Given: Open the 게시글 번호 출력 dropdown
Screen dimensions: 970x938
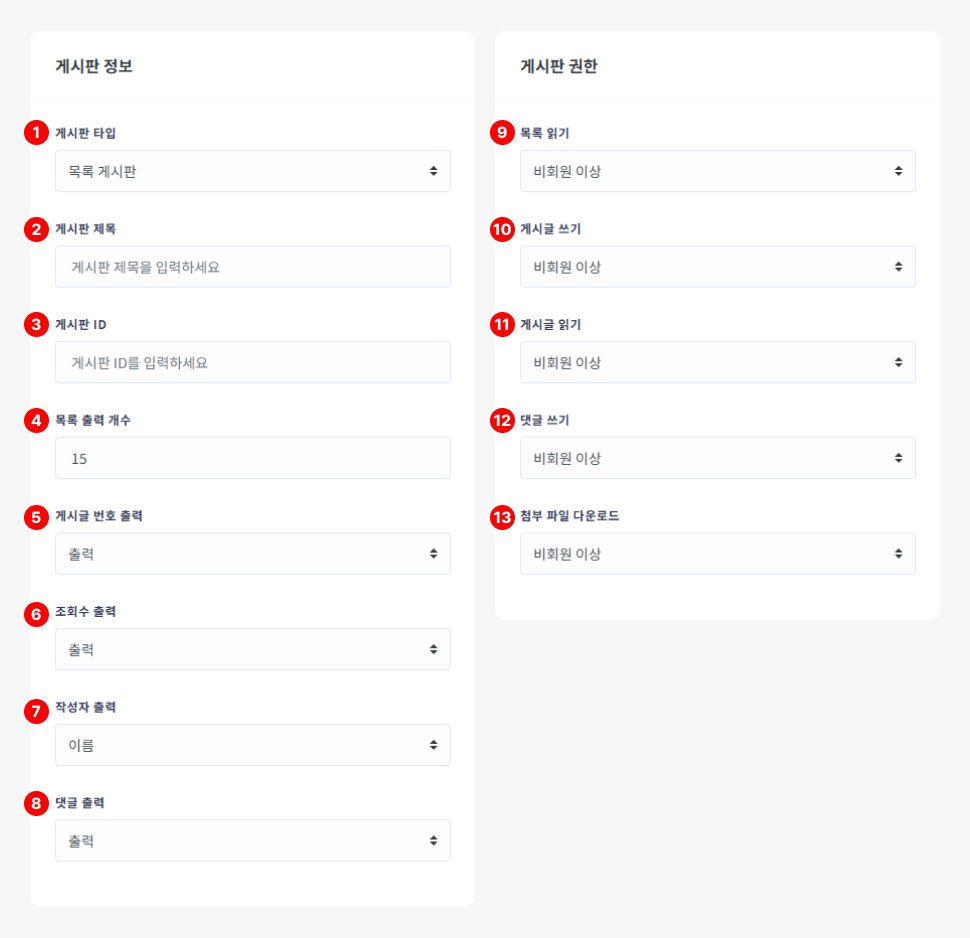Looking at the screenshot, I should (x=252, y=554).
